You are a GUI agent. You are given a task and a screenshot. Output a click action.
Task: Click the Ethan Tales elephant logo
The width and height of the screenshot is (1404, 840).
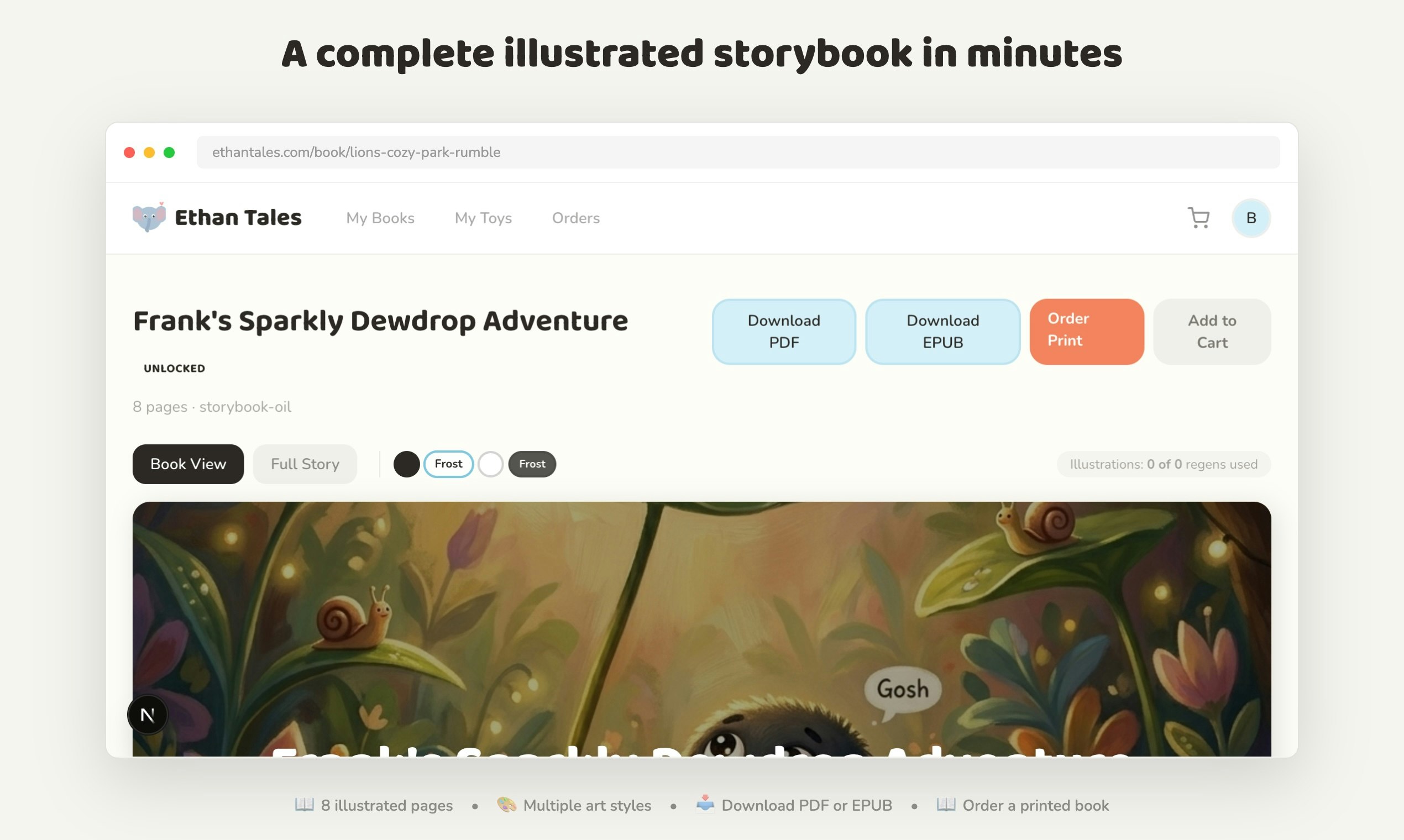[x=149, y=217]
